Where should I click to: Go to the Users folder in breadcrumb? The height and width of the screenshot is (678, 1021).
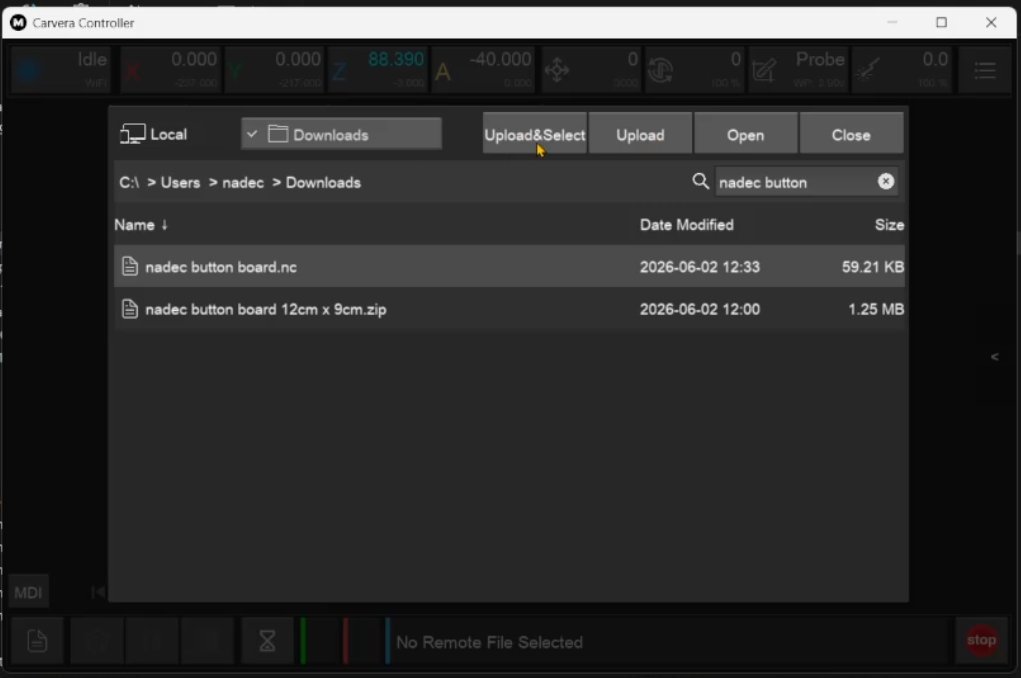[x=180, y=182]
